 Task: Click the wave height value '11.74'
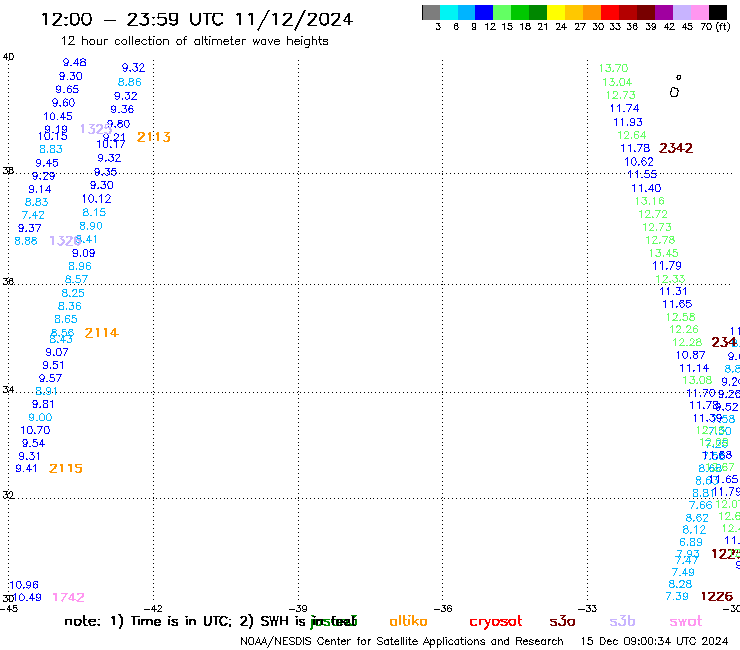click(x=624, y=108)
